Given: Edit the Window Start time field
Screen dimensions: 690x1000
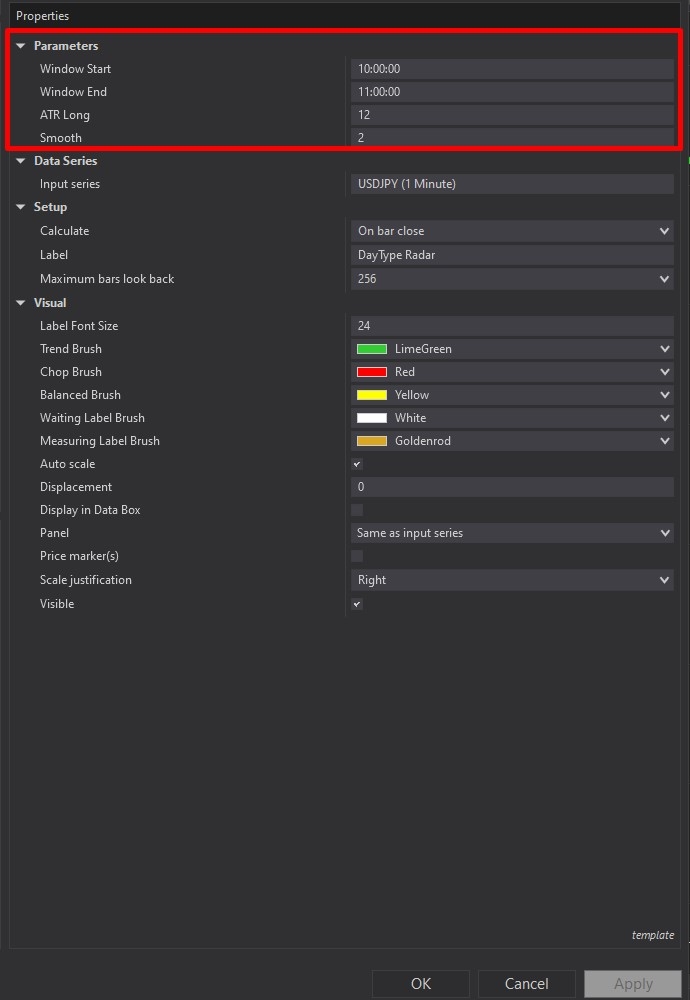Looking at the screenshot, I should pos(511,68).
